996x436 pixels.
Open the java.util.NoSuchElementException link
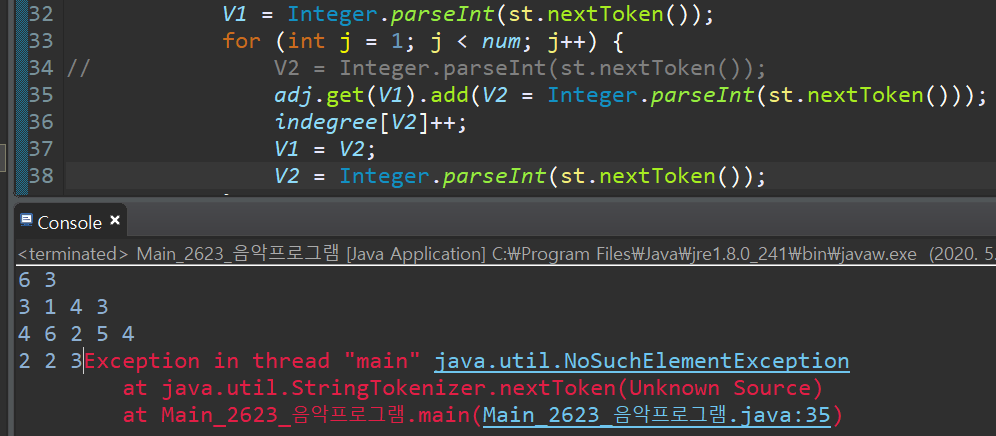pyautogui.click(x=642, y=362)
